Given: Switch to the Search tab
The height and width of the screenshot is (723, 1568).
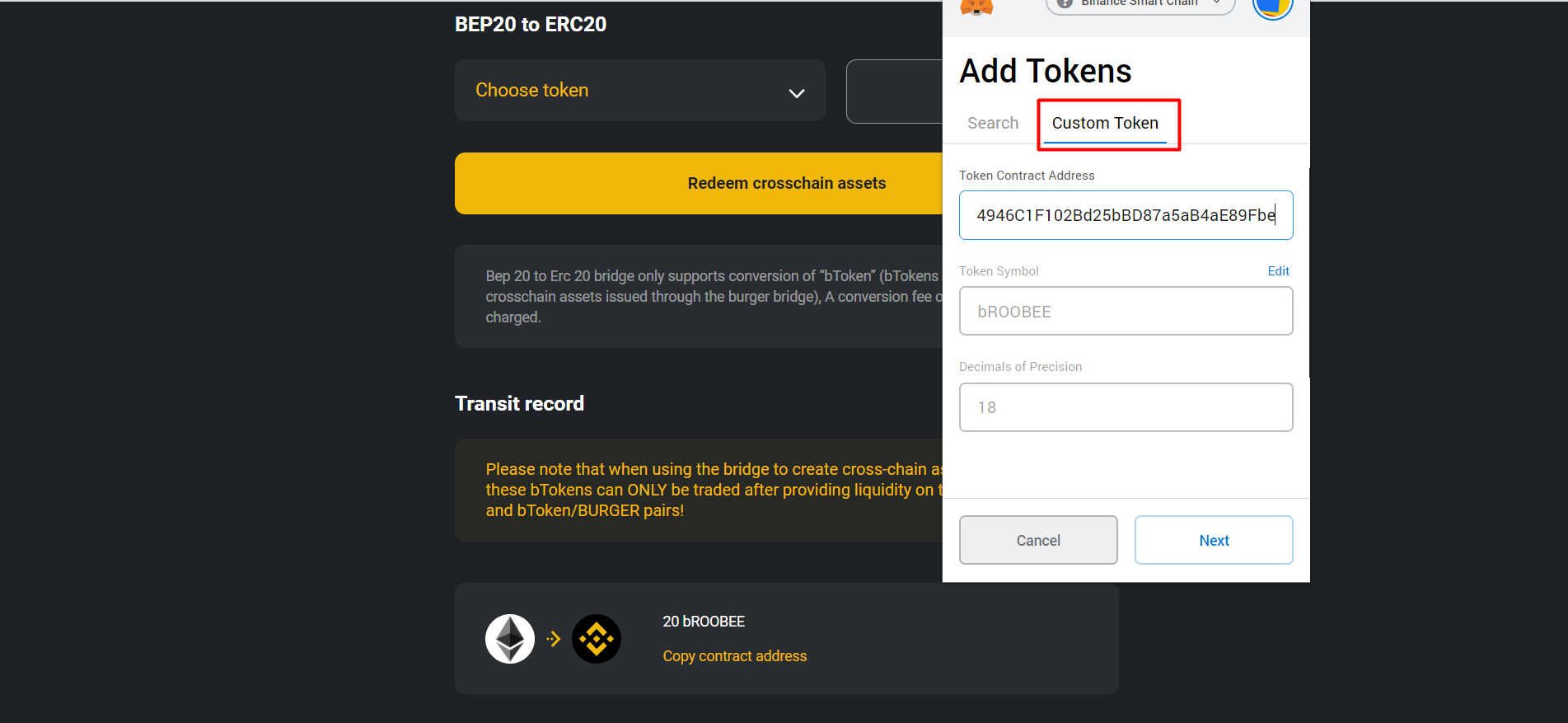Looking at the screenshot, I should [993, 123].
